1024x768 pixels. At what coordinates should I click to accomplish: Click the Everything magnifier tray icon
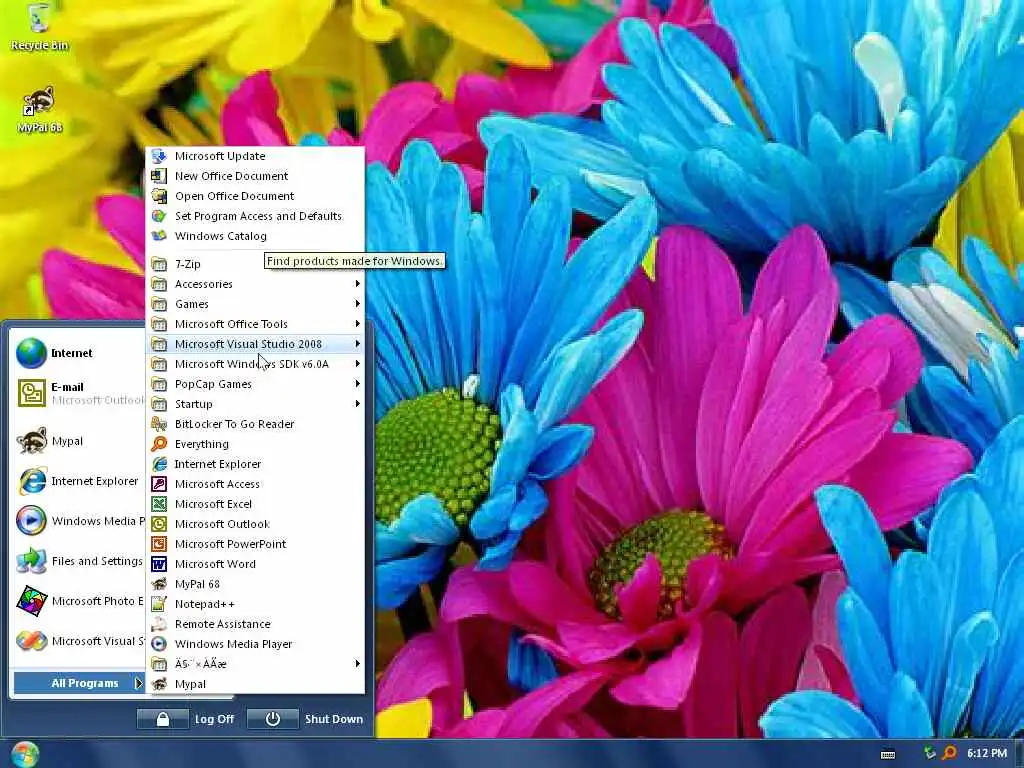point(950,754)
